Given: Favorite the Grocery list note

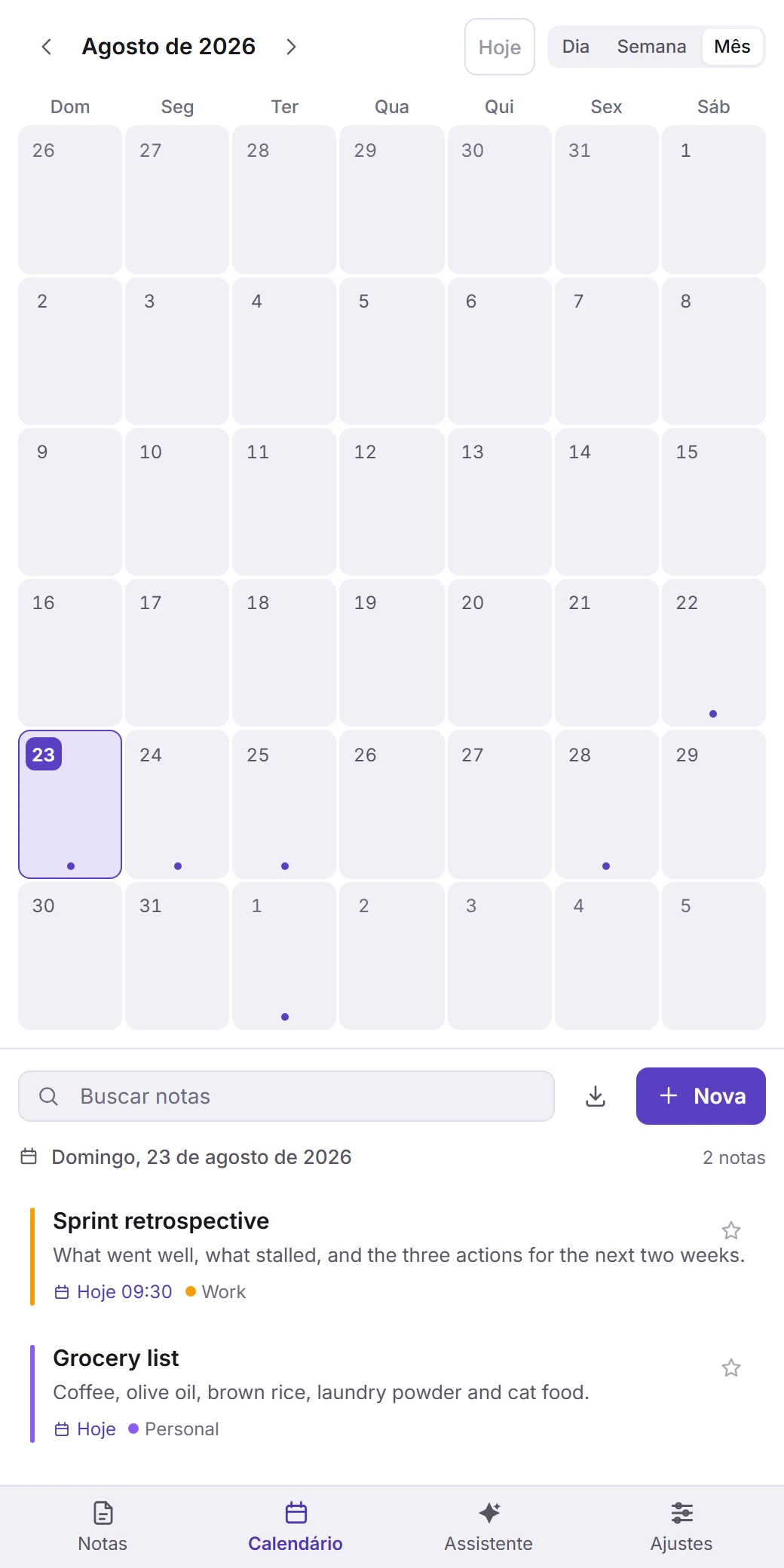Looking at the screenshot, I should pyautogui.click(x=731, y=1367).
